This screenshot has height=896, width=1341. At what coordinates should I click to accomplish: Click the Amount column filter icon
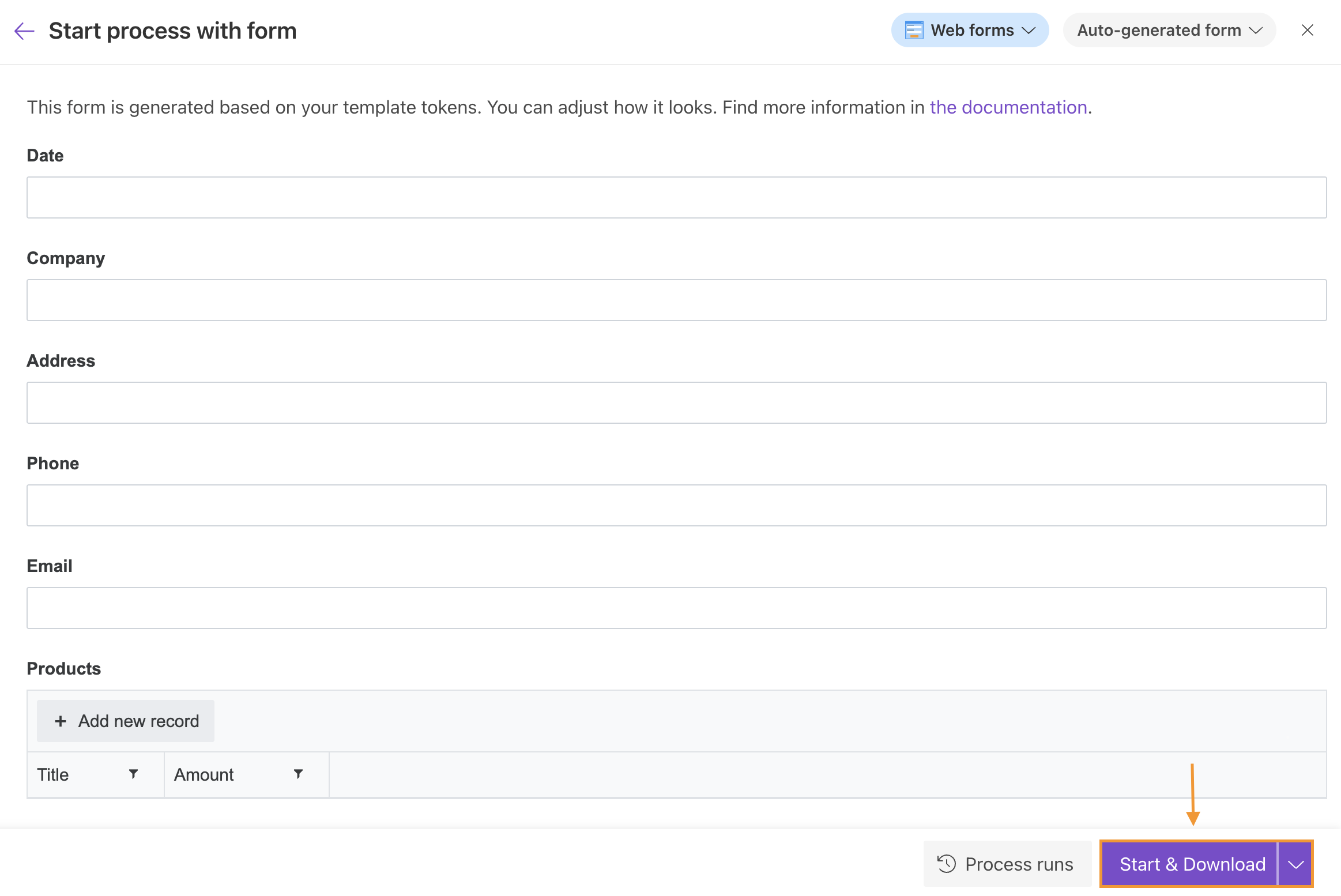[x=298, y=774]
